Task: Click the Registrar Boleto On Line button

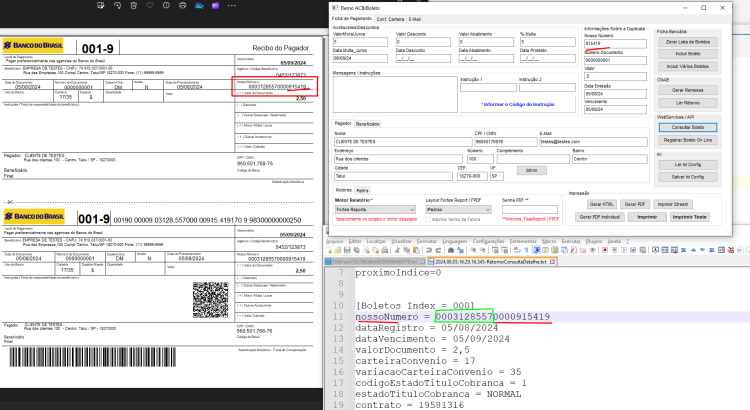Action: (687, 140)
